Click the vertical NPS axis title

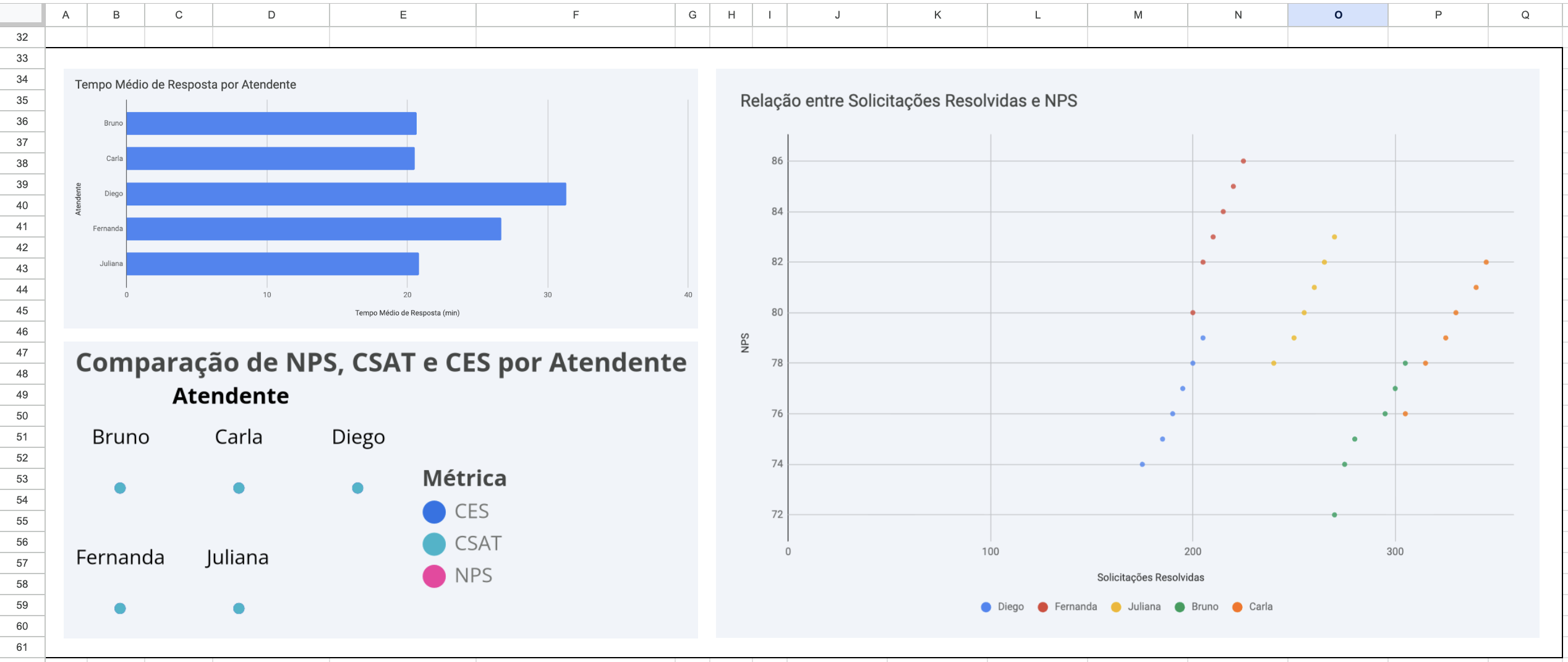click(x=745, y=343)
